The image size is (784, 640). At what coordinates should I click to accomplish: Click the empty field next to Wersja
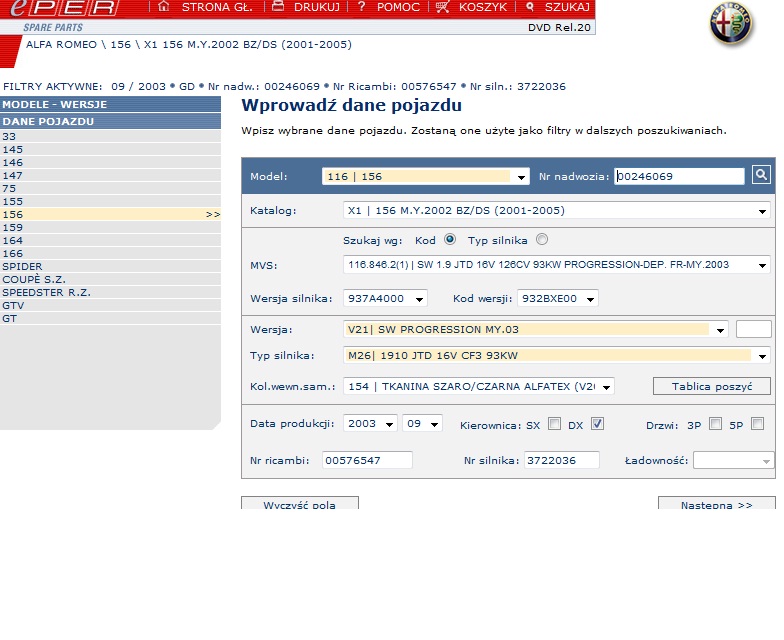(754, 330)
